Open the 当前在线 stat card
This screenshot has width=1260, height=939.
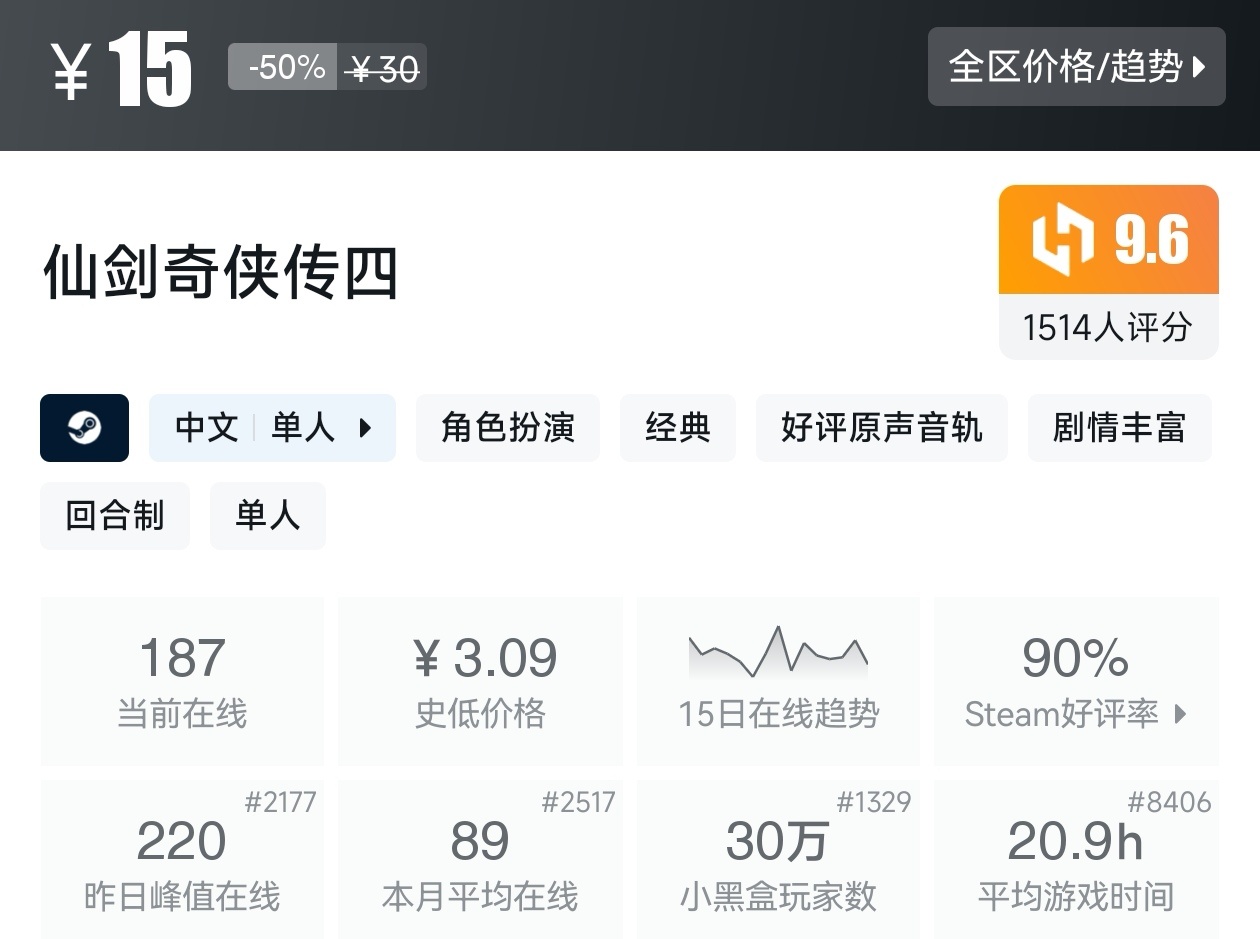pos(182,680)
